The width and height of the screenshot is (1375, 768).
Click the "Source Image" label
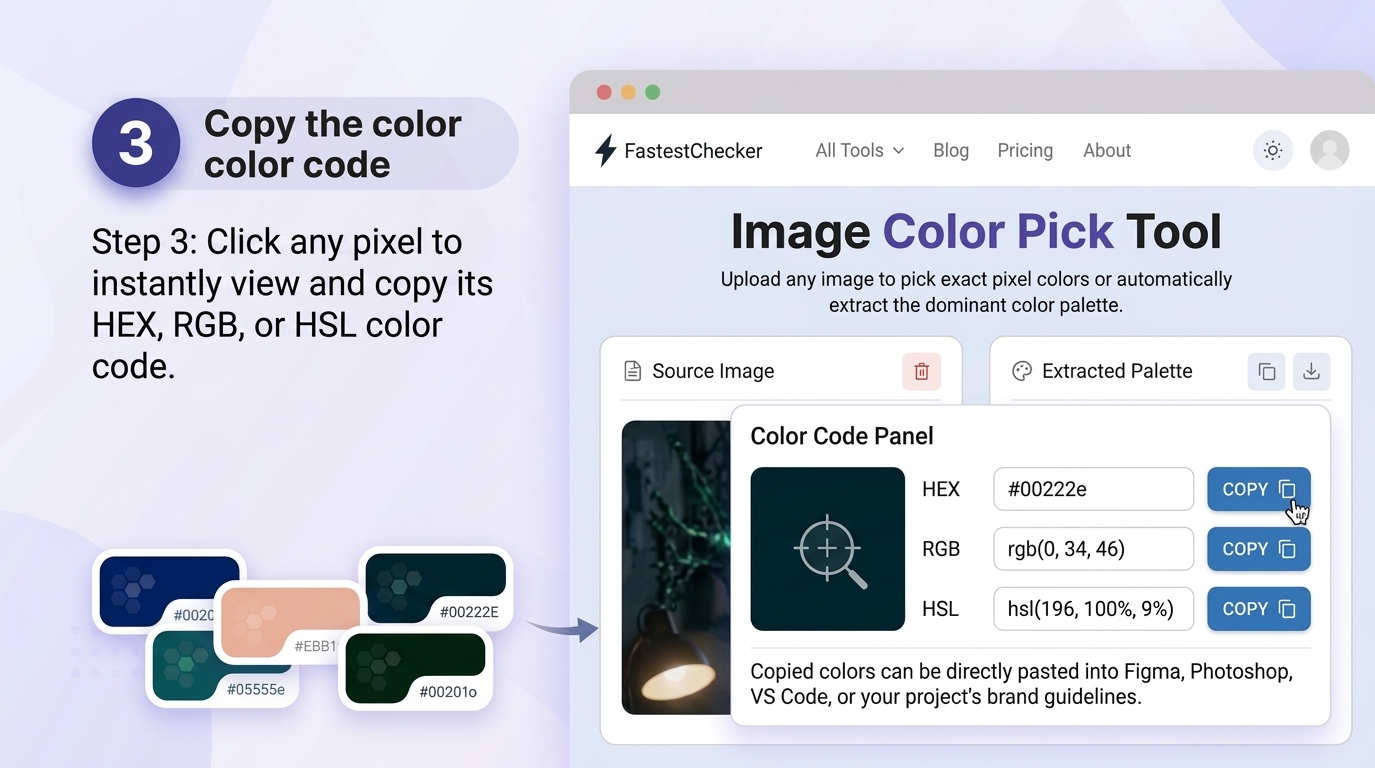713,371
